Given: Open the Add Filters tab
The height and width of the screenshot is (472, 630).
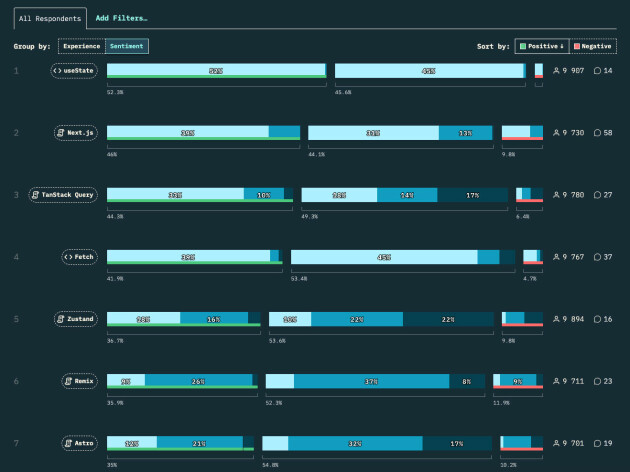Looking at the screenshot, I should click(x=121, y=18).
